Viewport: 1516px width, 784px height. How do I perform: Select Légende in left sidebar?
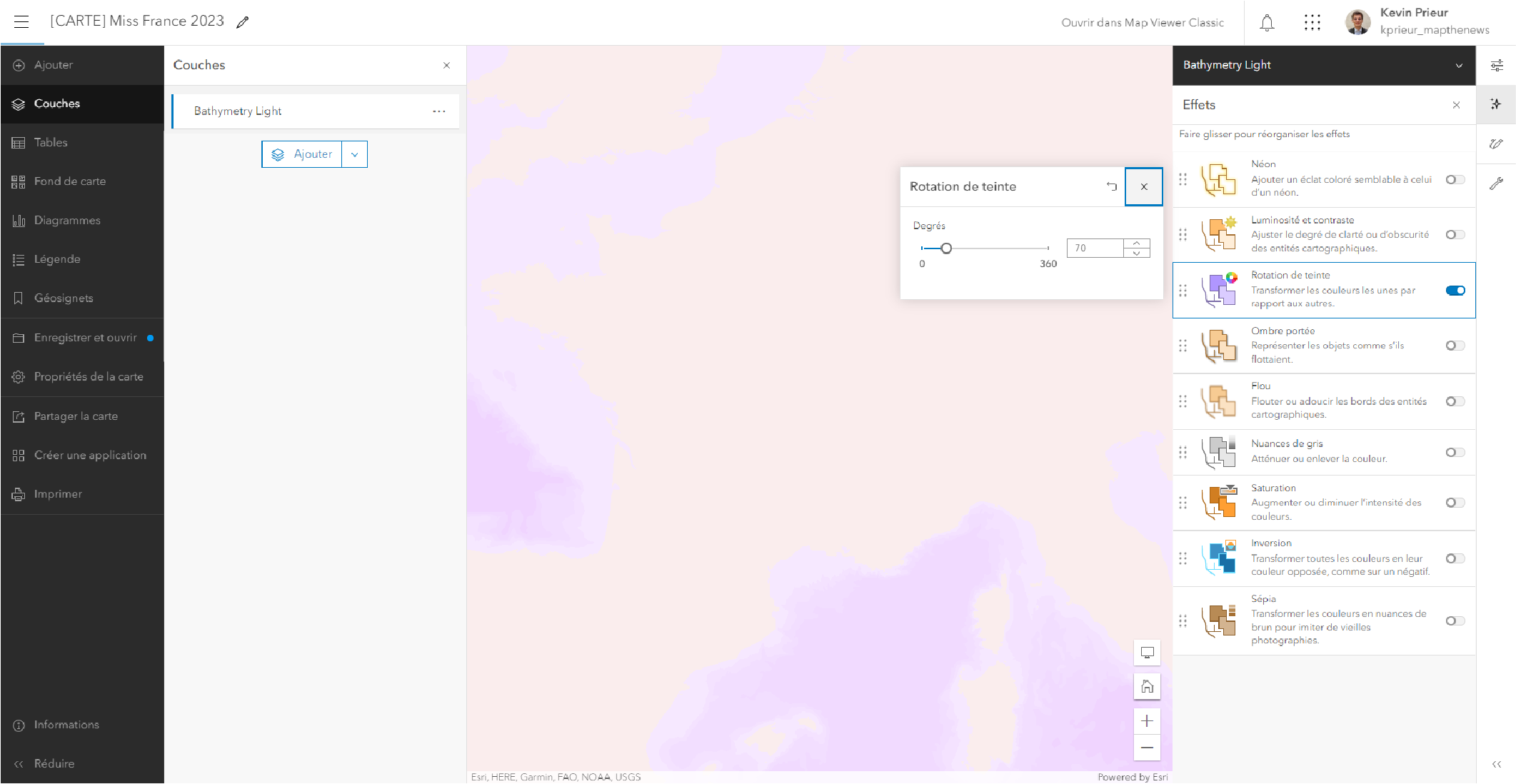coord(56,259)
